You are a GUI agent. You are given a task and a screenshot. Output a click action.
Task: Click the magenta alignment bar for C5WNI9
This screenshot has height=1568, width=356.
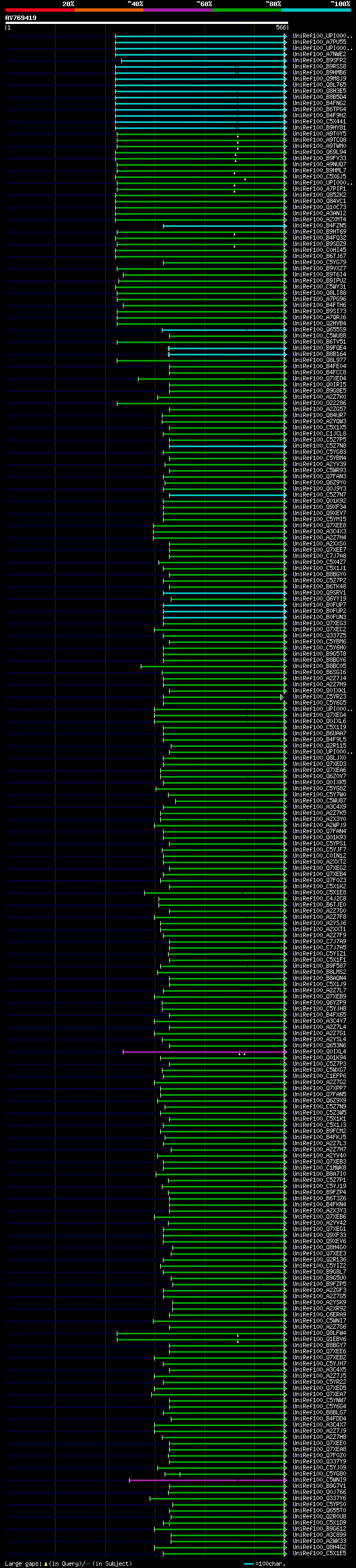pyautogui.click(x=207, y=1480)
